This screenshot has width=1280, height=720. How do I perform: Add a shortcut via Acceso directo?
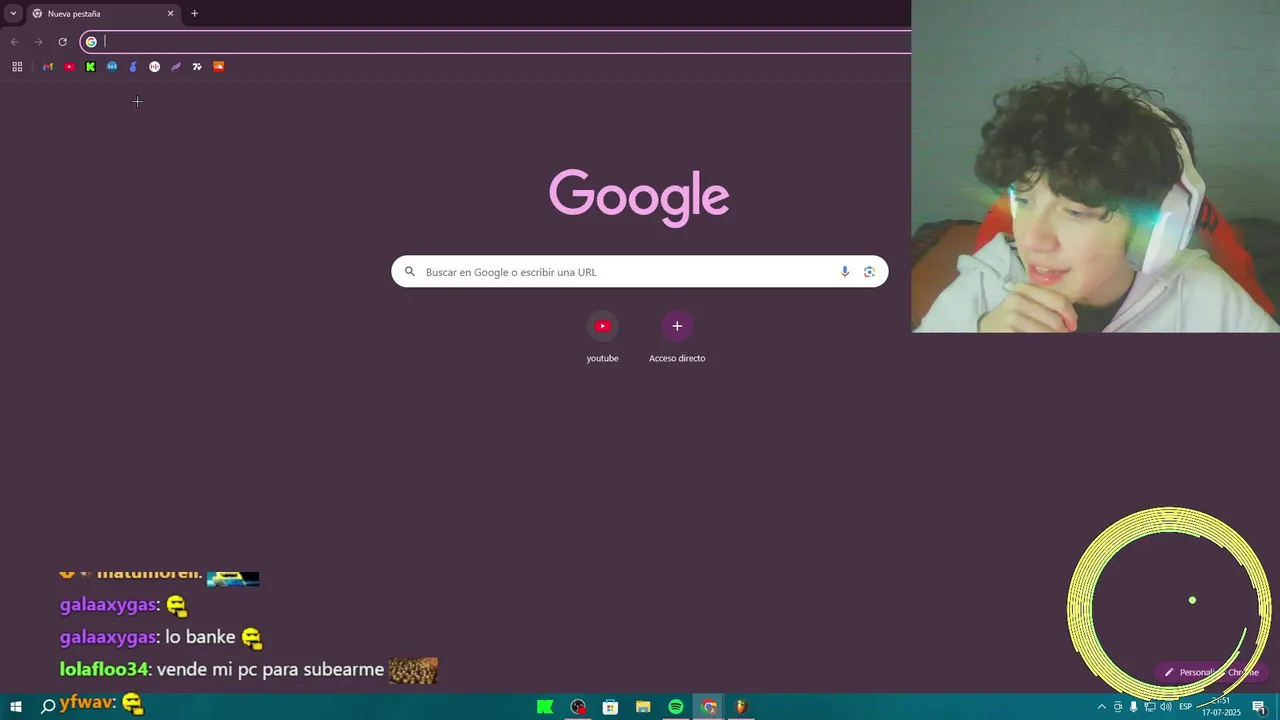coord(677,337)
